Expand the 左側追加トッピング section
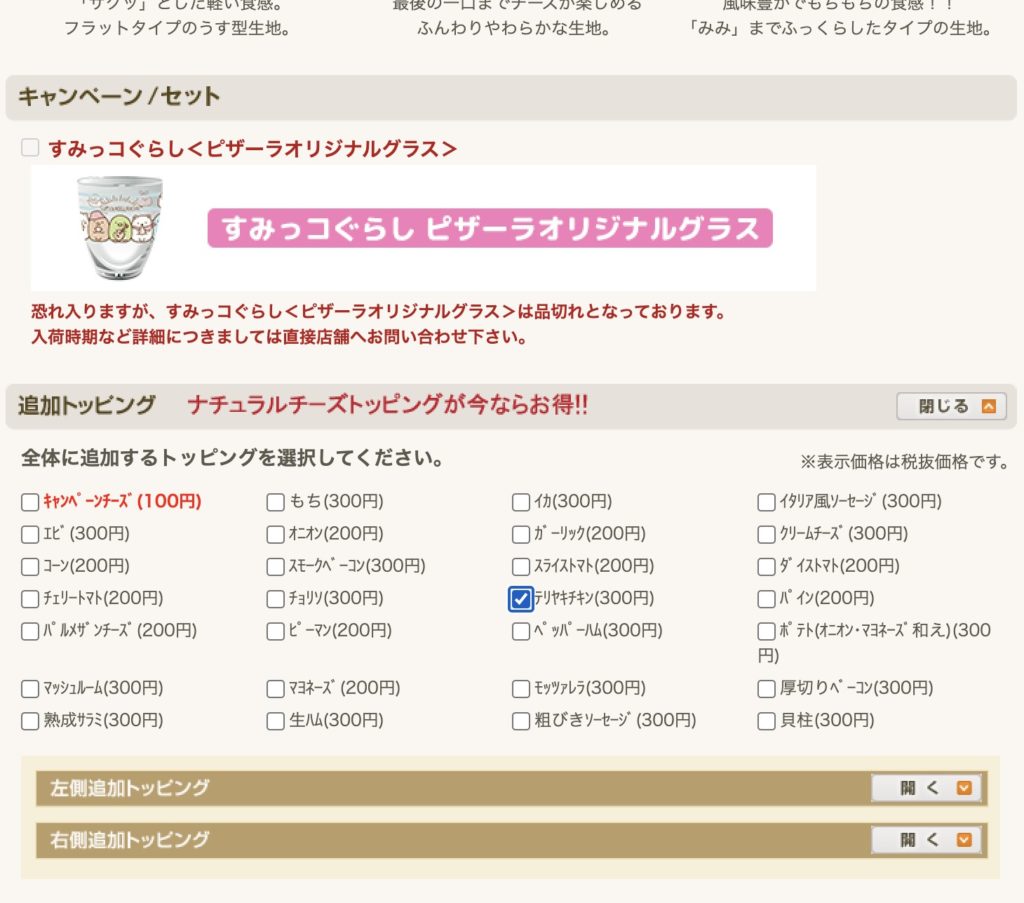Viewport: 1024px width, 903px height. click(925, 788)
